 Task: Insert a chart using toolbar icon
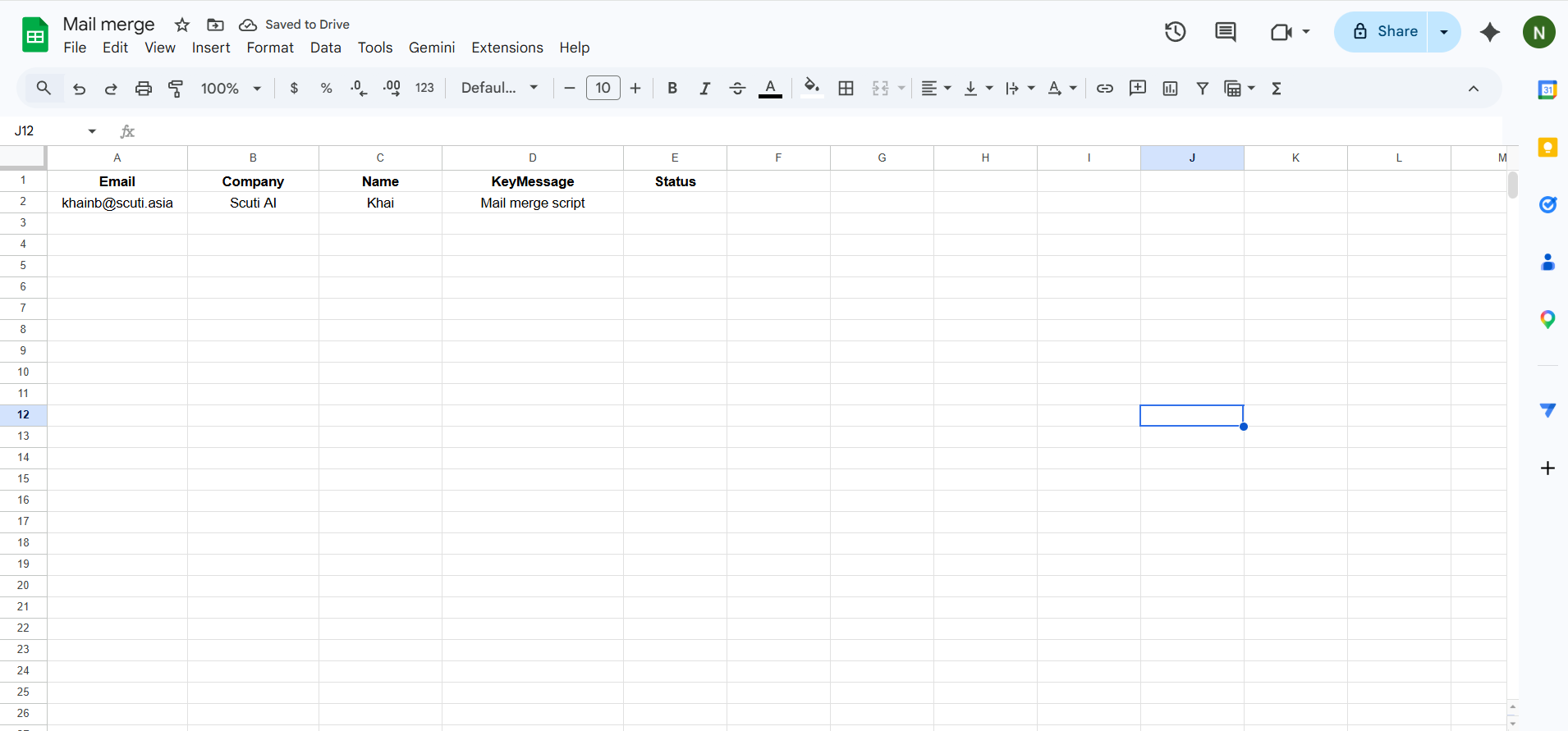[x=1170, y=89]
